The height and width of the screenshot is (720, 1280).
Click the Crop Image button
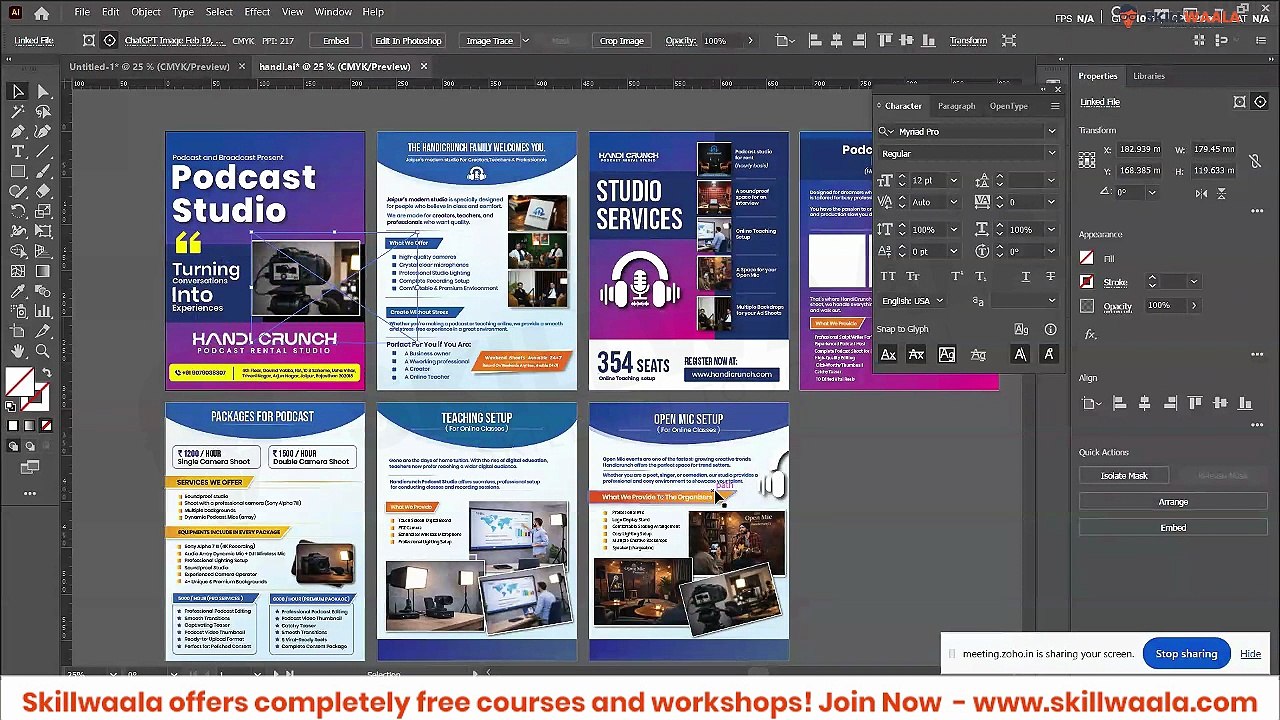coord(621,41)
